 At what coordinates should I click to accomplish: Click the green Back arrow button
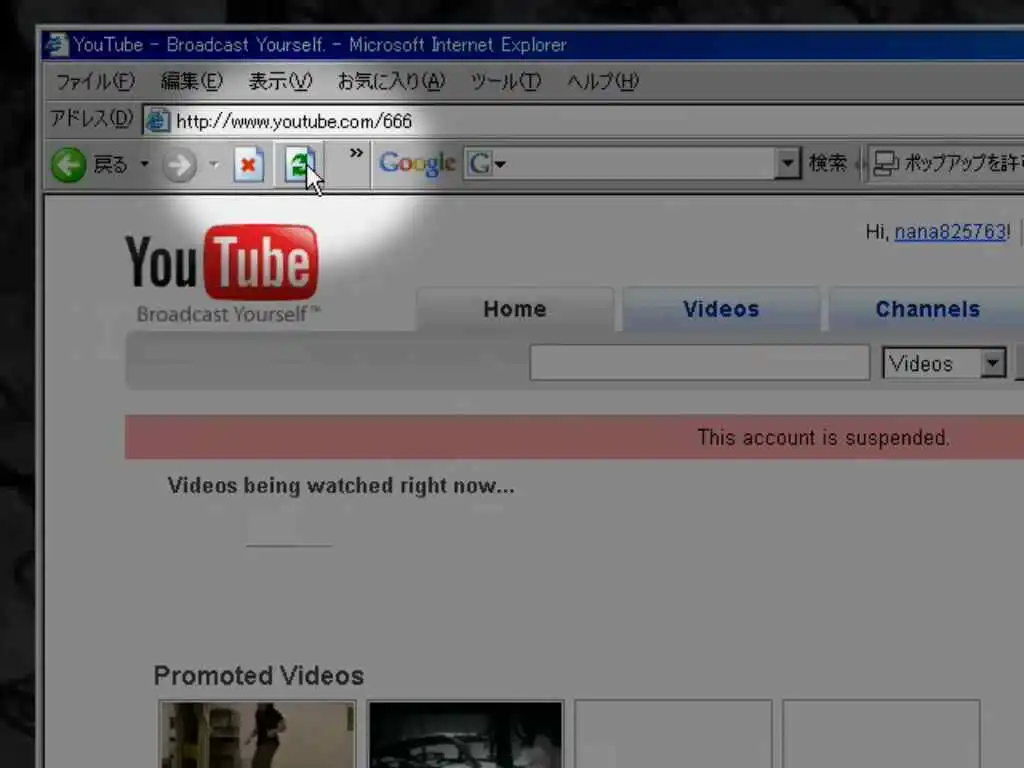pos(69,165)
